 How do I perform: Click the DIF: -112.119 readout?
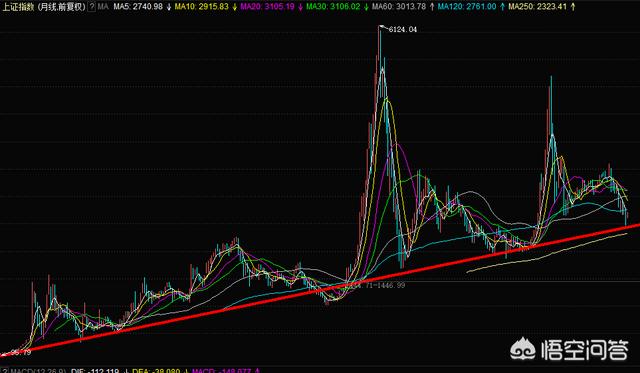coord(95,371)
